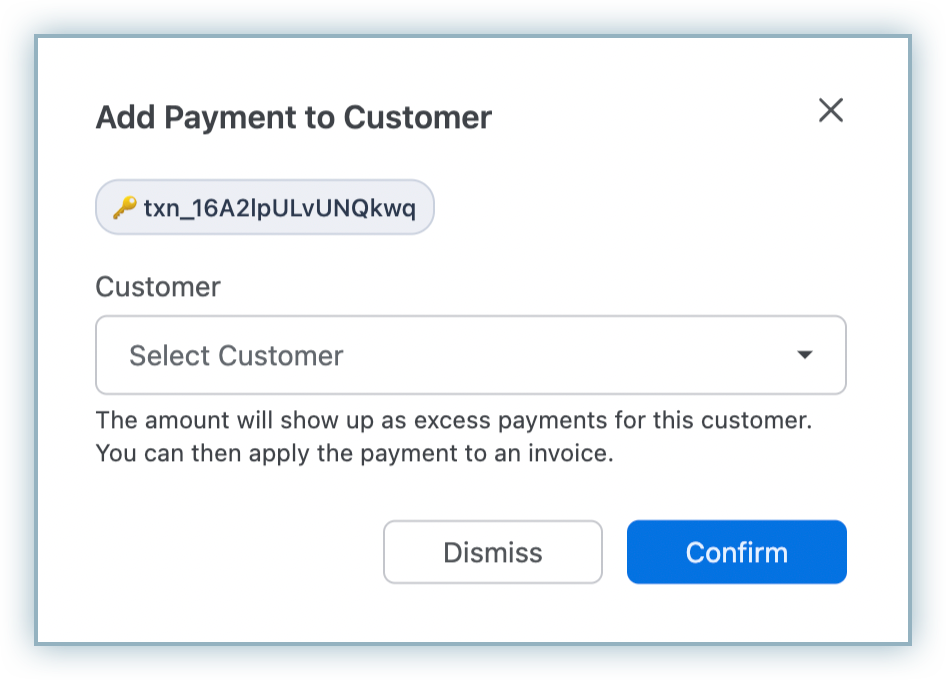Click the word "invoice" in helper text
The image size is (946, 680).
coord(572,453)
